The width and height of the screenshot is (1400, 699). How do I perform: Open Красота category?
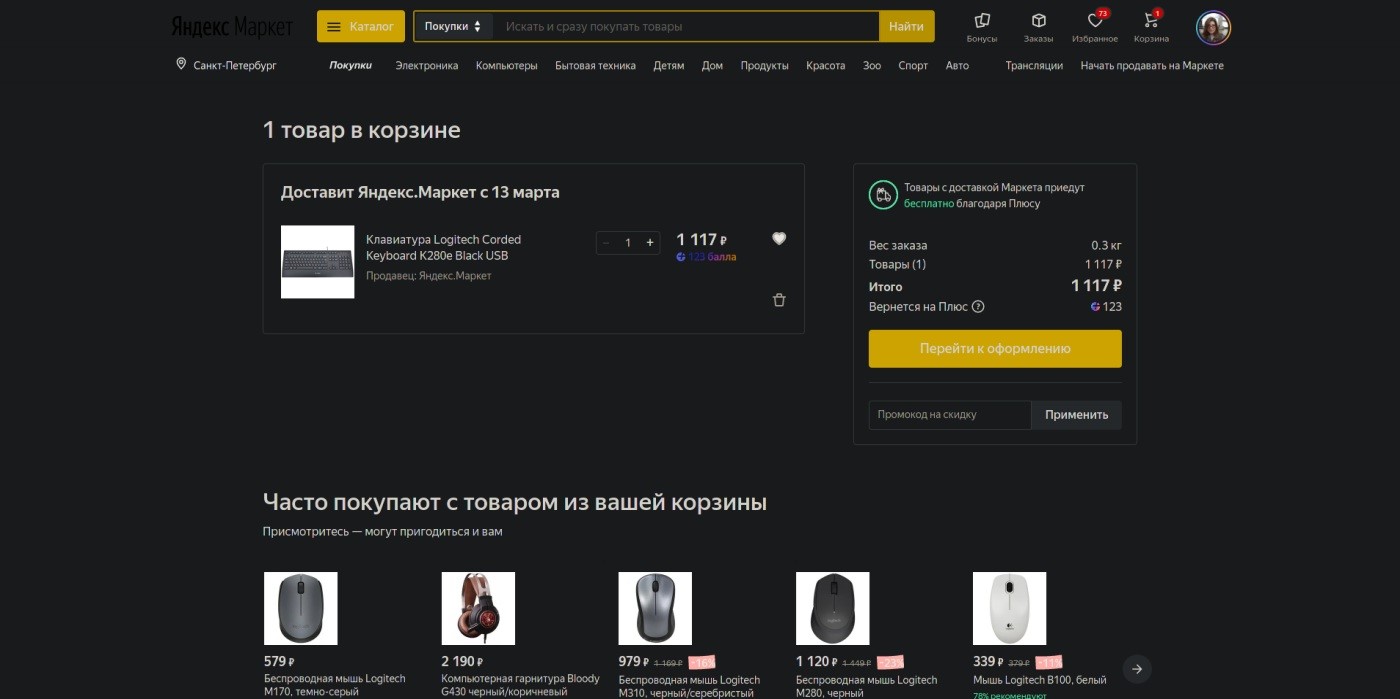(x=826, y=65)
